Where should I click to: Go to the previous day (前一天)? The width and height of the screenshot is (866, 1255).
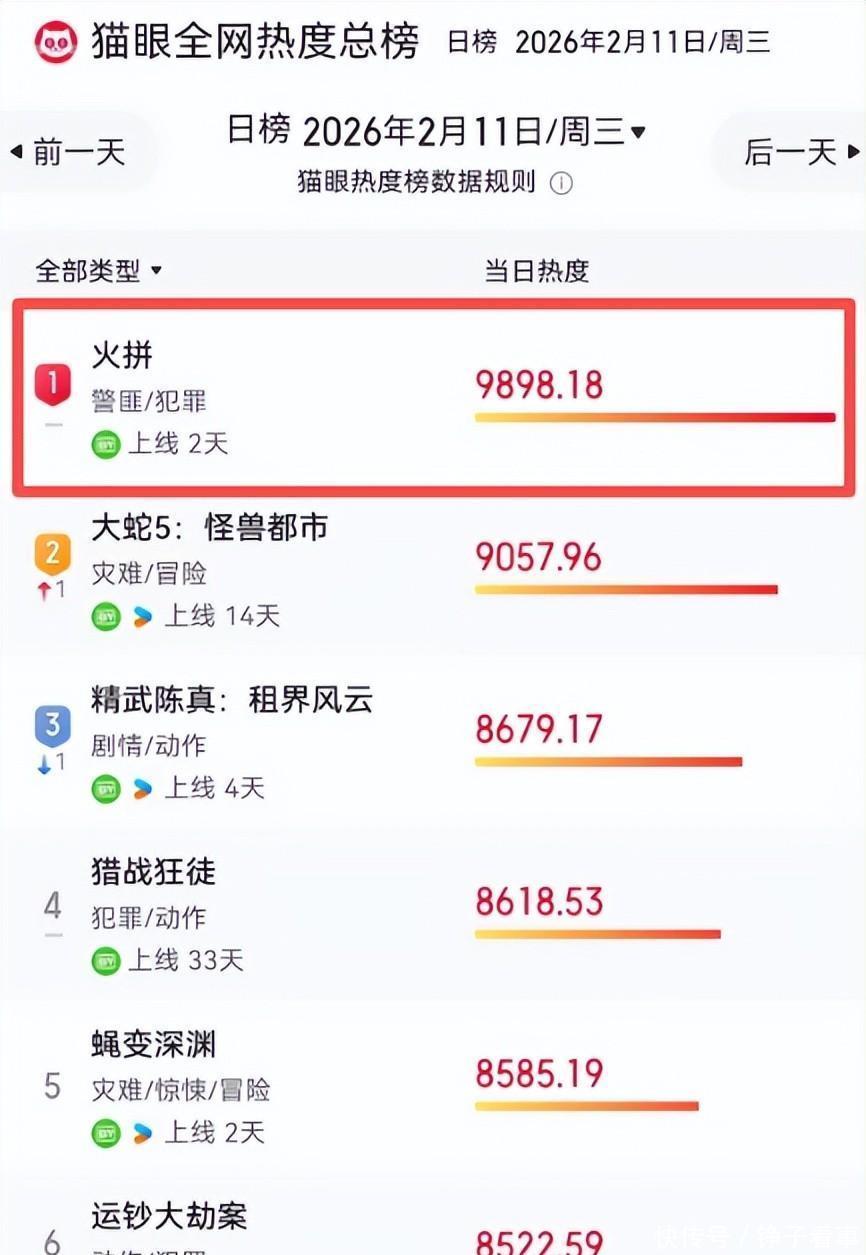tap(70, 152)
